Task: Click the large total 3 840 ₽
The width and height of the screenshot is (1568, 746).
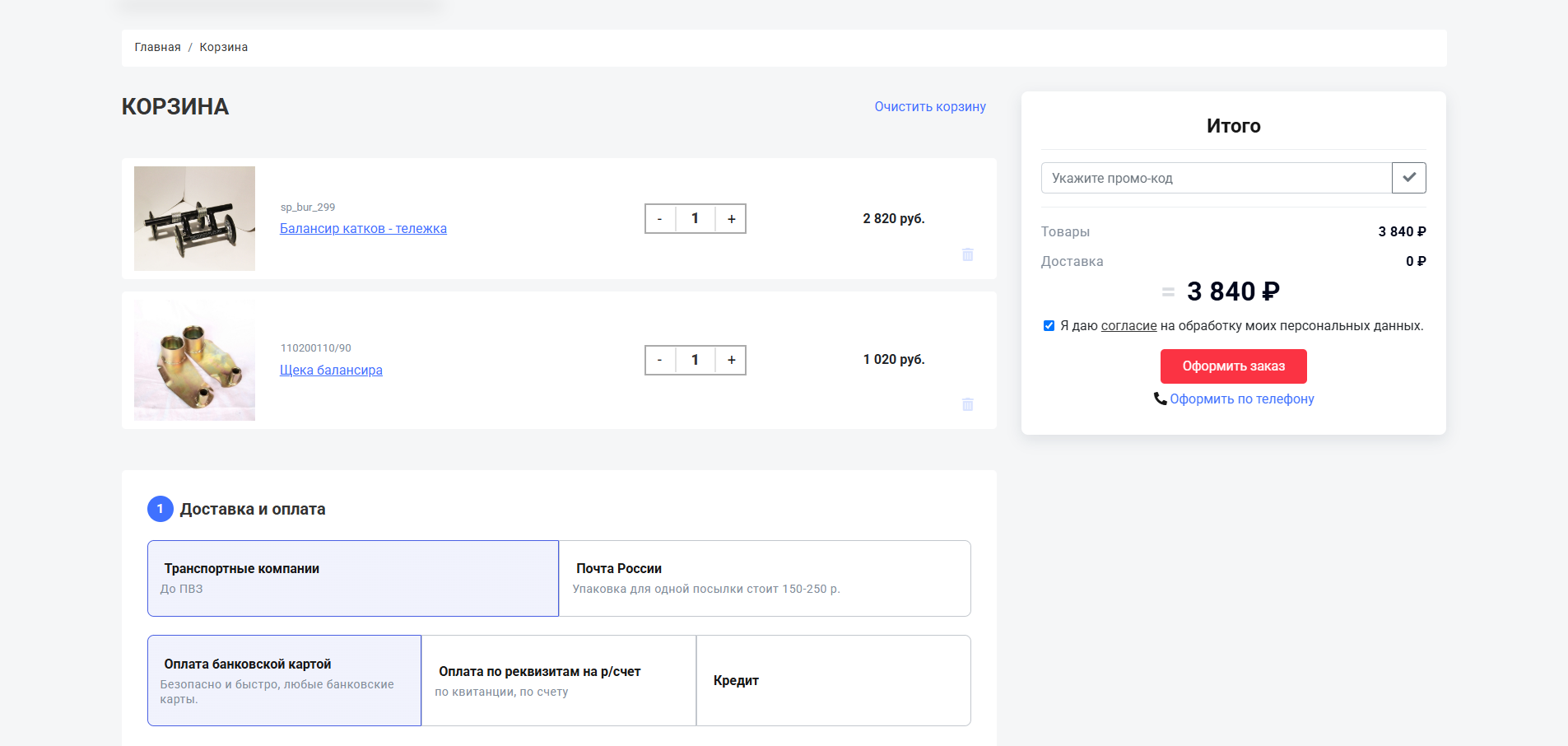Action: [x=1233, y=291]
